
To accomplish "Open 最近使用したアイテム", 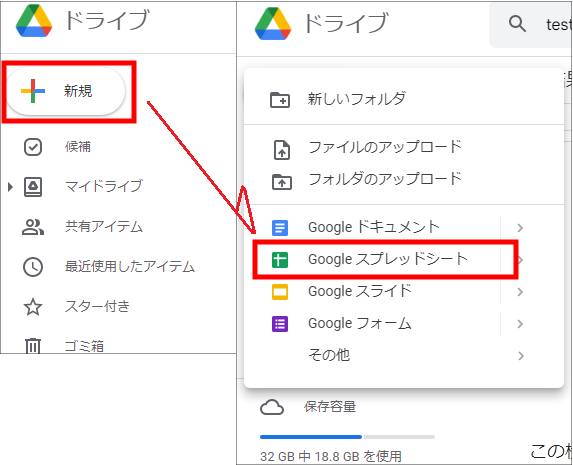I will coord(130,266).
